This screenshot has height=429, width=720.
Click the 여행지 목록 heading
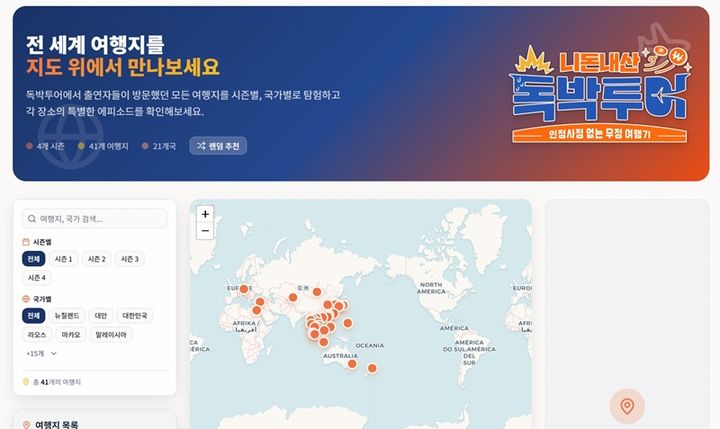click(x=56, y=425)
